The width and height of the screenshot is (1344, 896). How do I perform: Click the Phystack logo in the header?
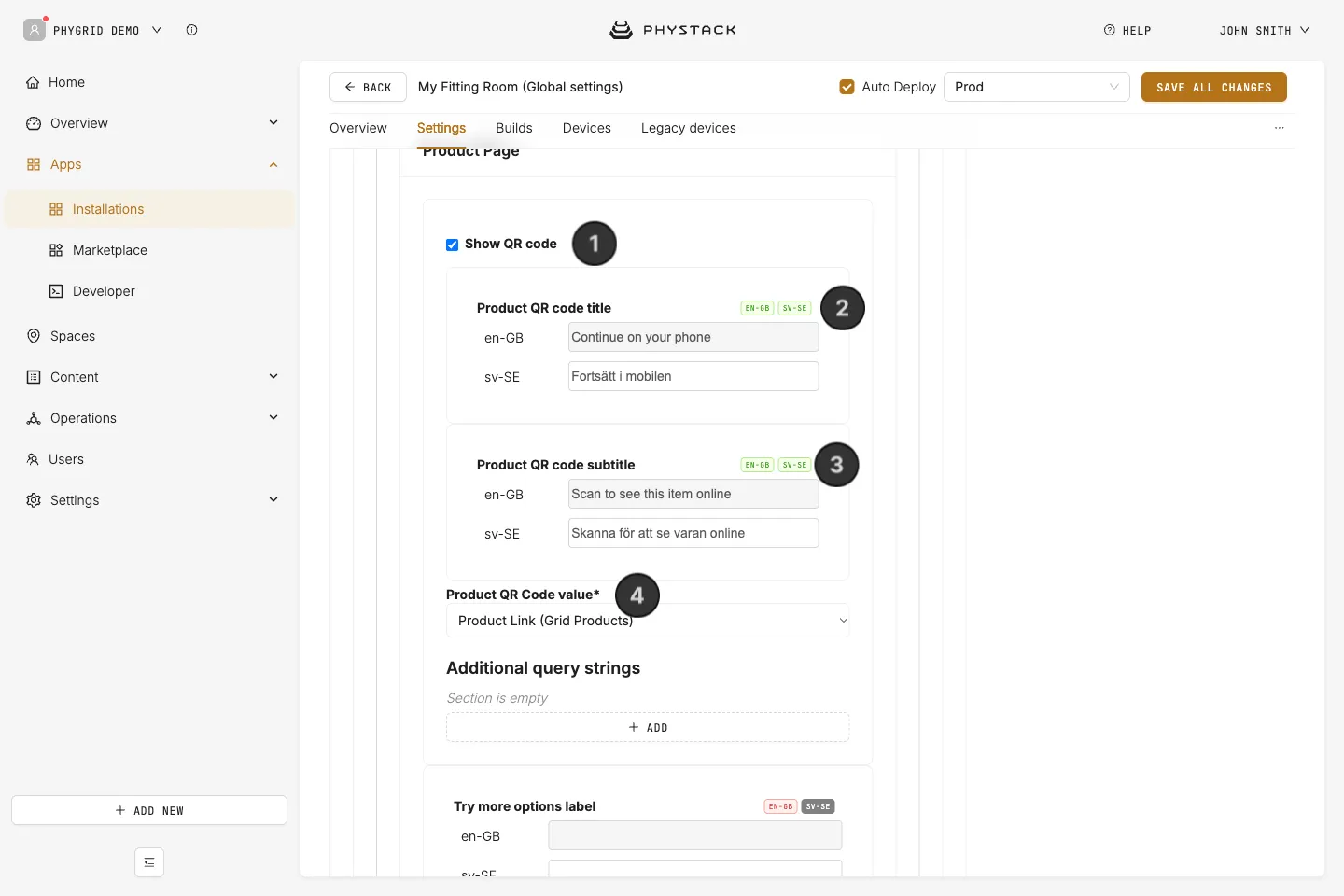coord(673,30)
